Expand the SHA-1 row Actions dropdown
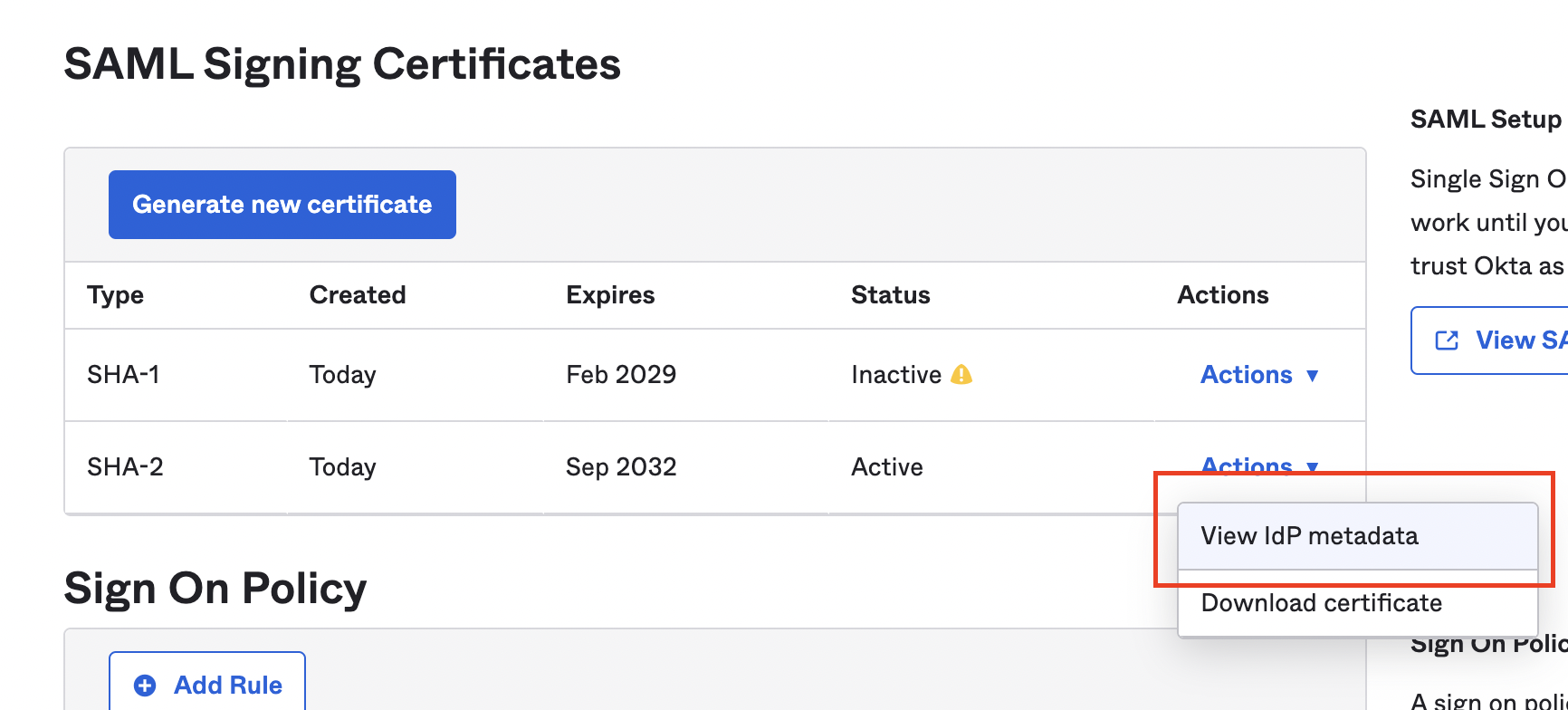Viewport: 1568px width, 710px height. 1258,375
